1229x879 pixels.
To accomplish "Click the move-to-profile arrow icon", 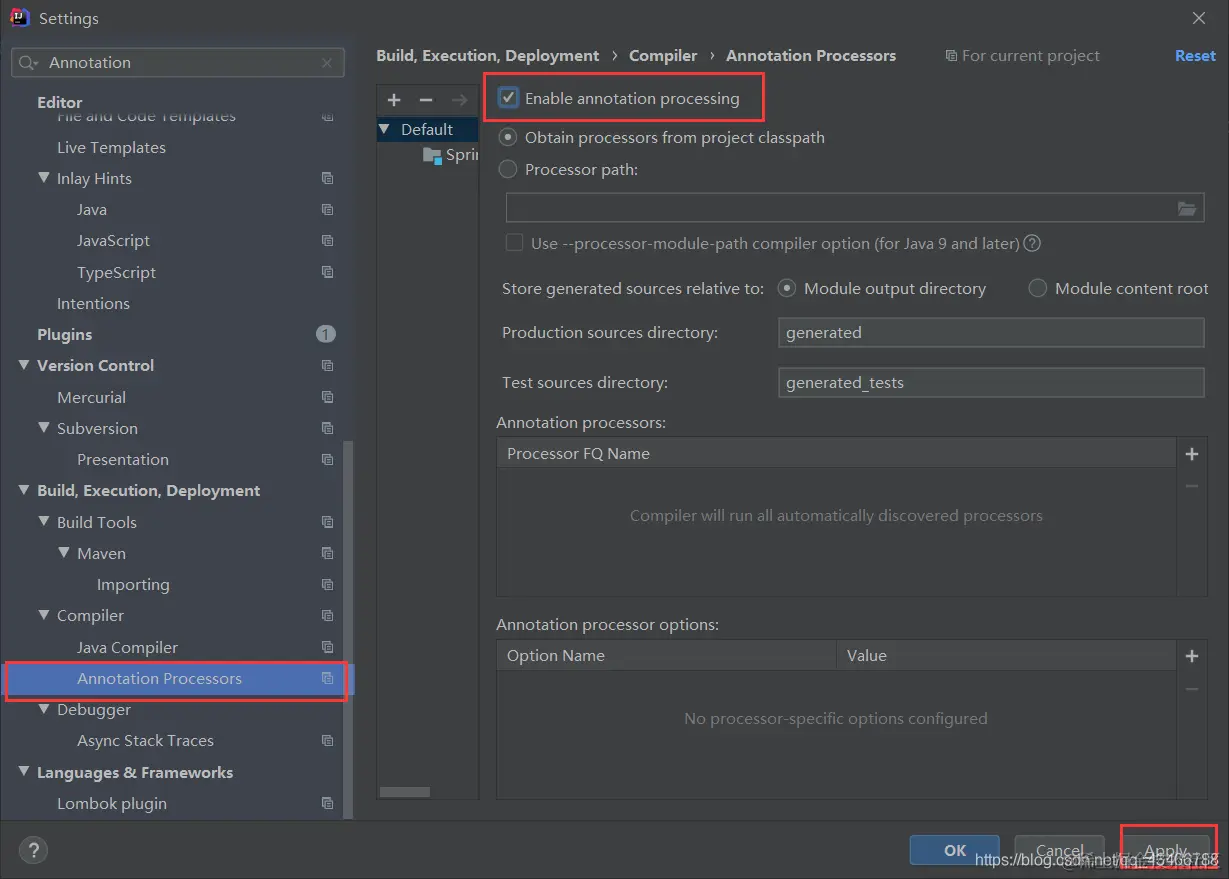I will click(459, 100).
